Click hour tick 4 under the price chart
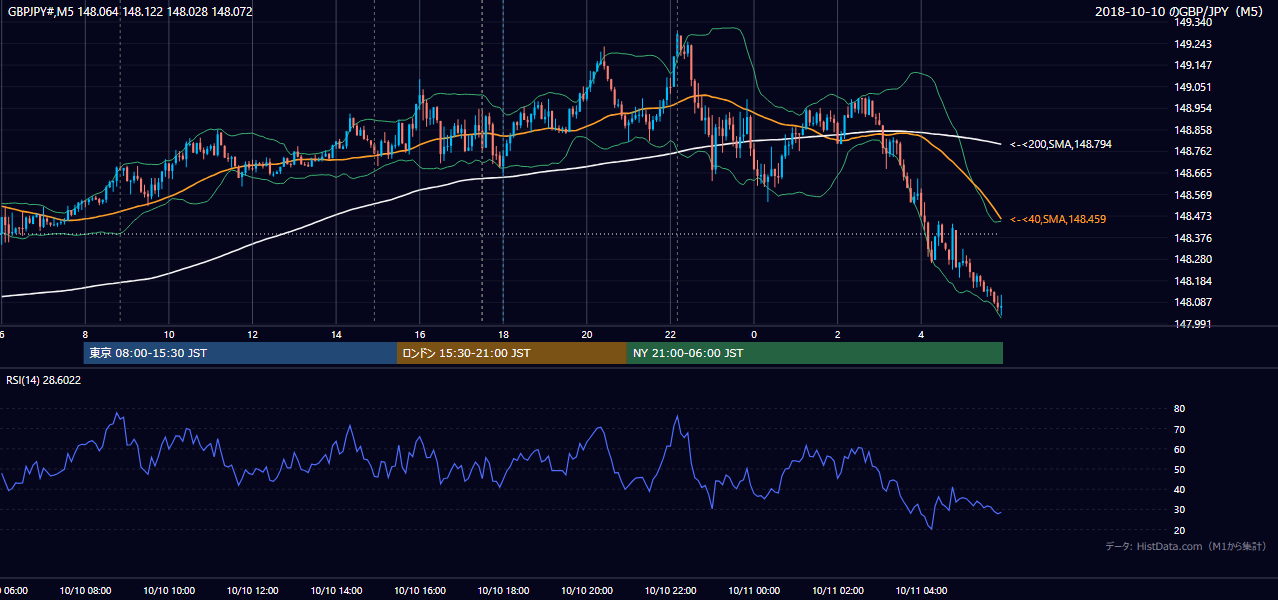 [x=921, y=335]
